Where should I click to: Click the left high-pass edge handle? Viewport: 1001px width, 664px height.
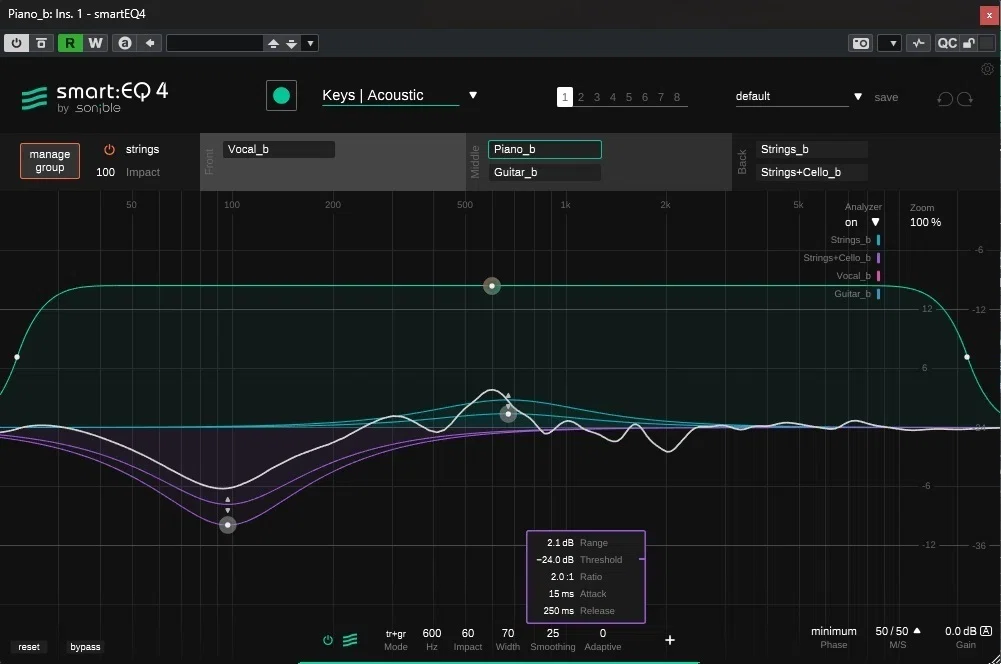(x=17, y=357)
